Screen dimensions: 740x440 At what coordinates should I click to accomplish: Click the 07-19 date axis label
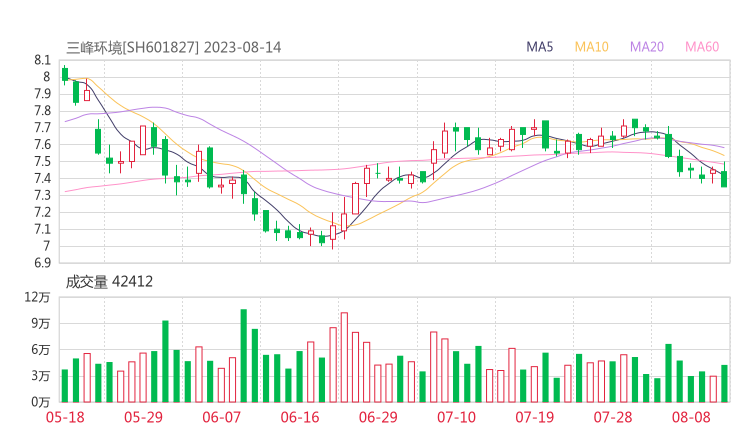(534, 417)
